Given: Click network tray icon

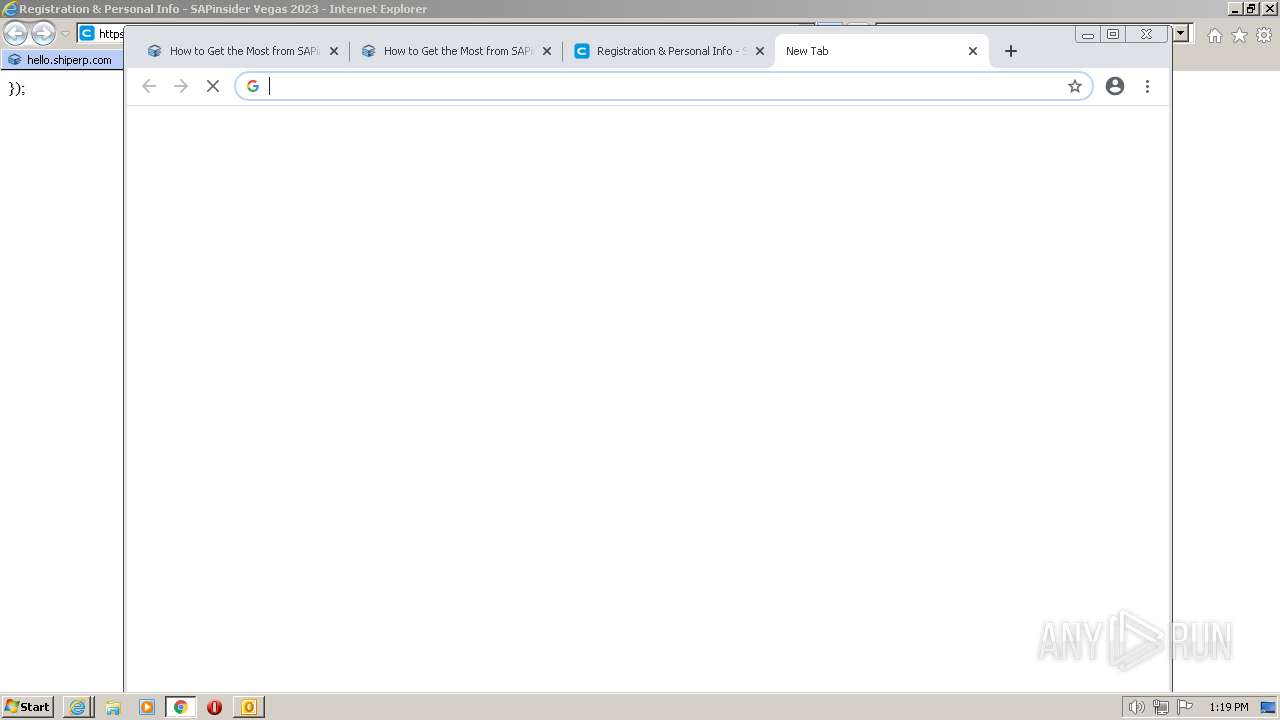Looking at the screenshot, I should 1161,707.
